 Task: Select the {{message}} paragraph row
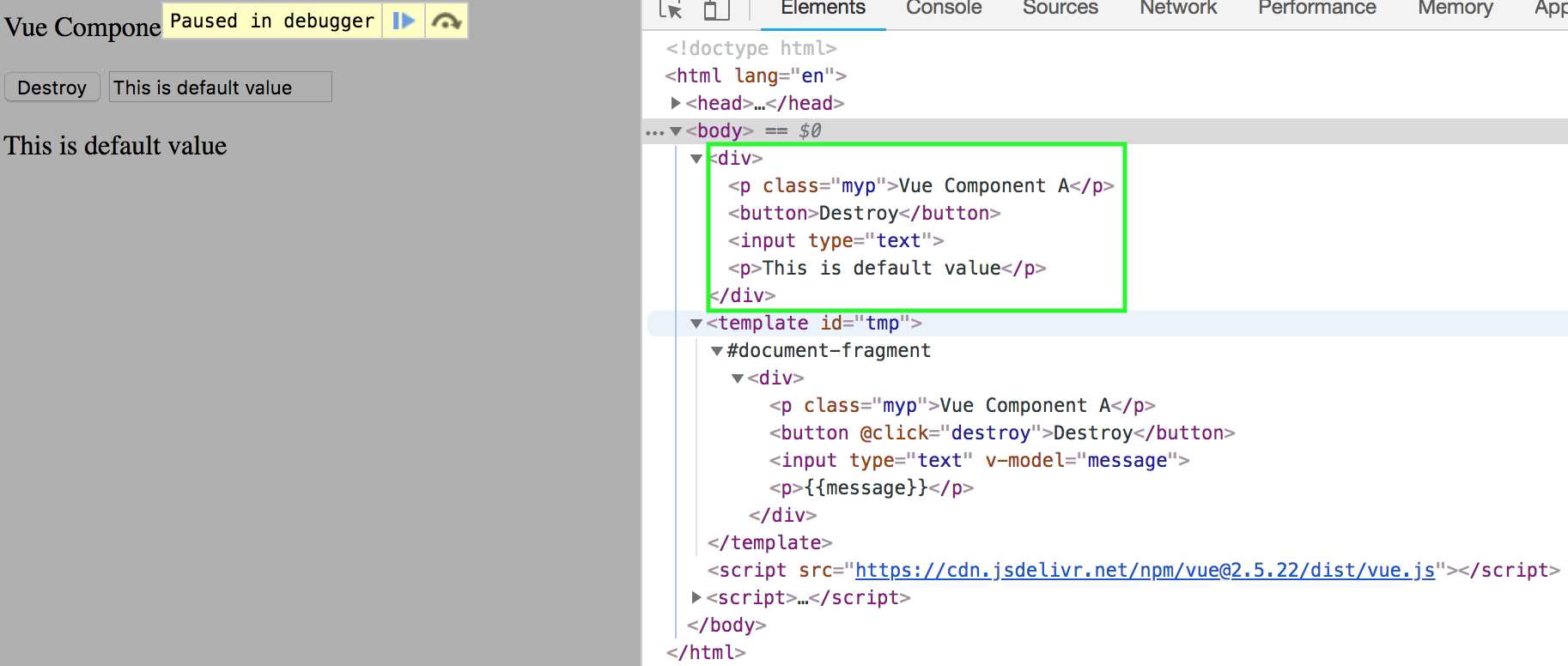coord(872,487)
